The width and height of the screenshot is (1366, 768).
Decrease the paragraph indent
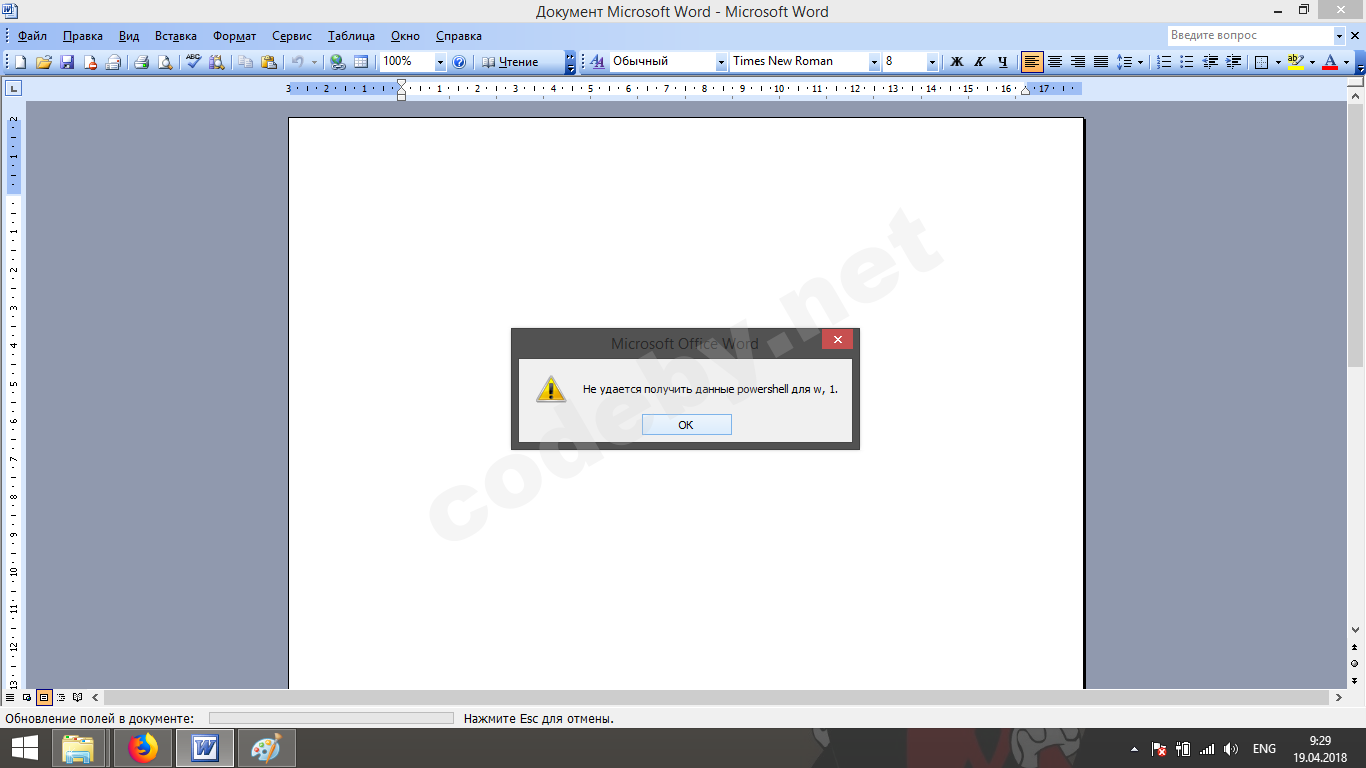point(1210,62)
